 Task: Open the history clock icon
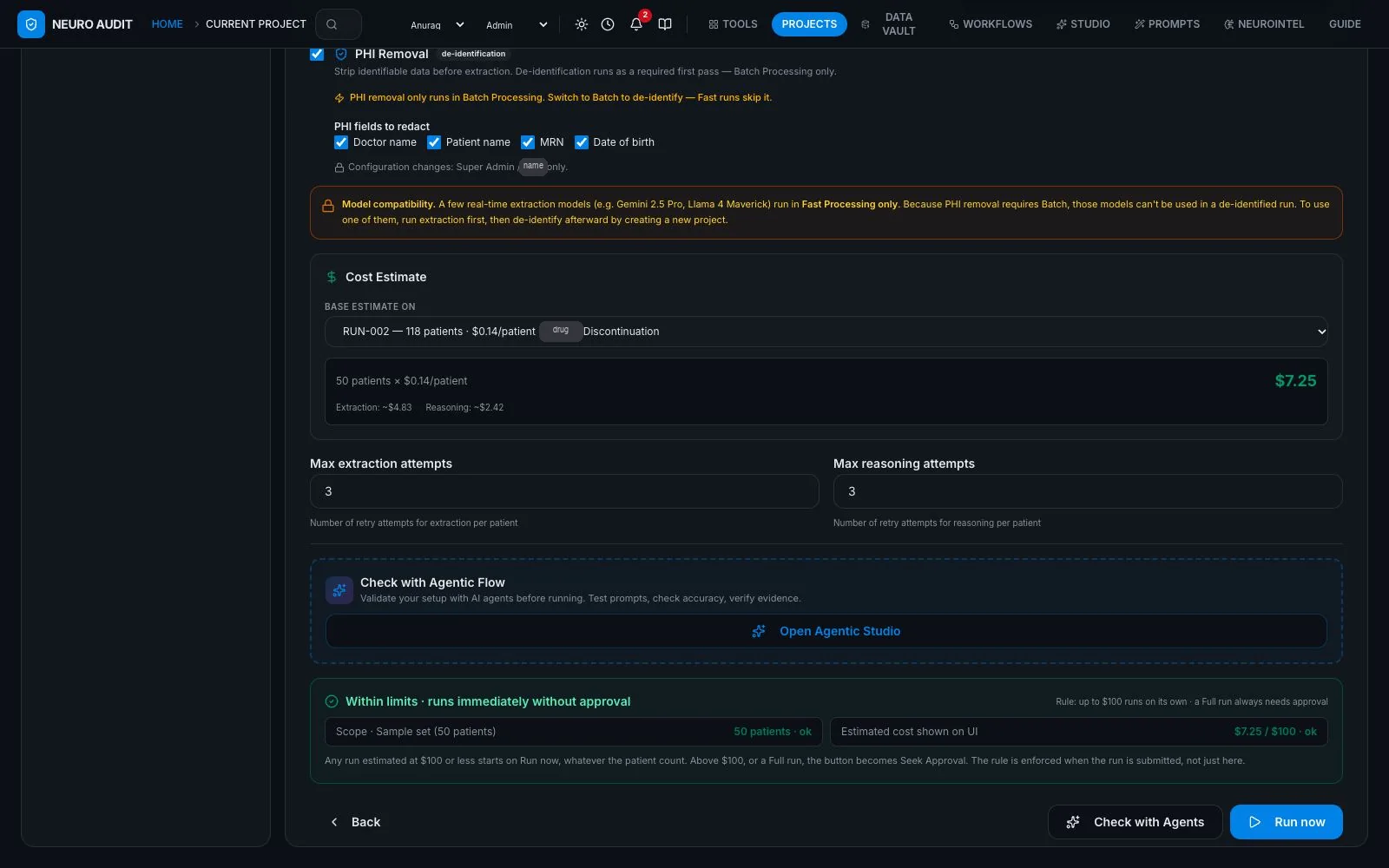tap(608, 24)
